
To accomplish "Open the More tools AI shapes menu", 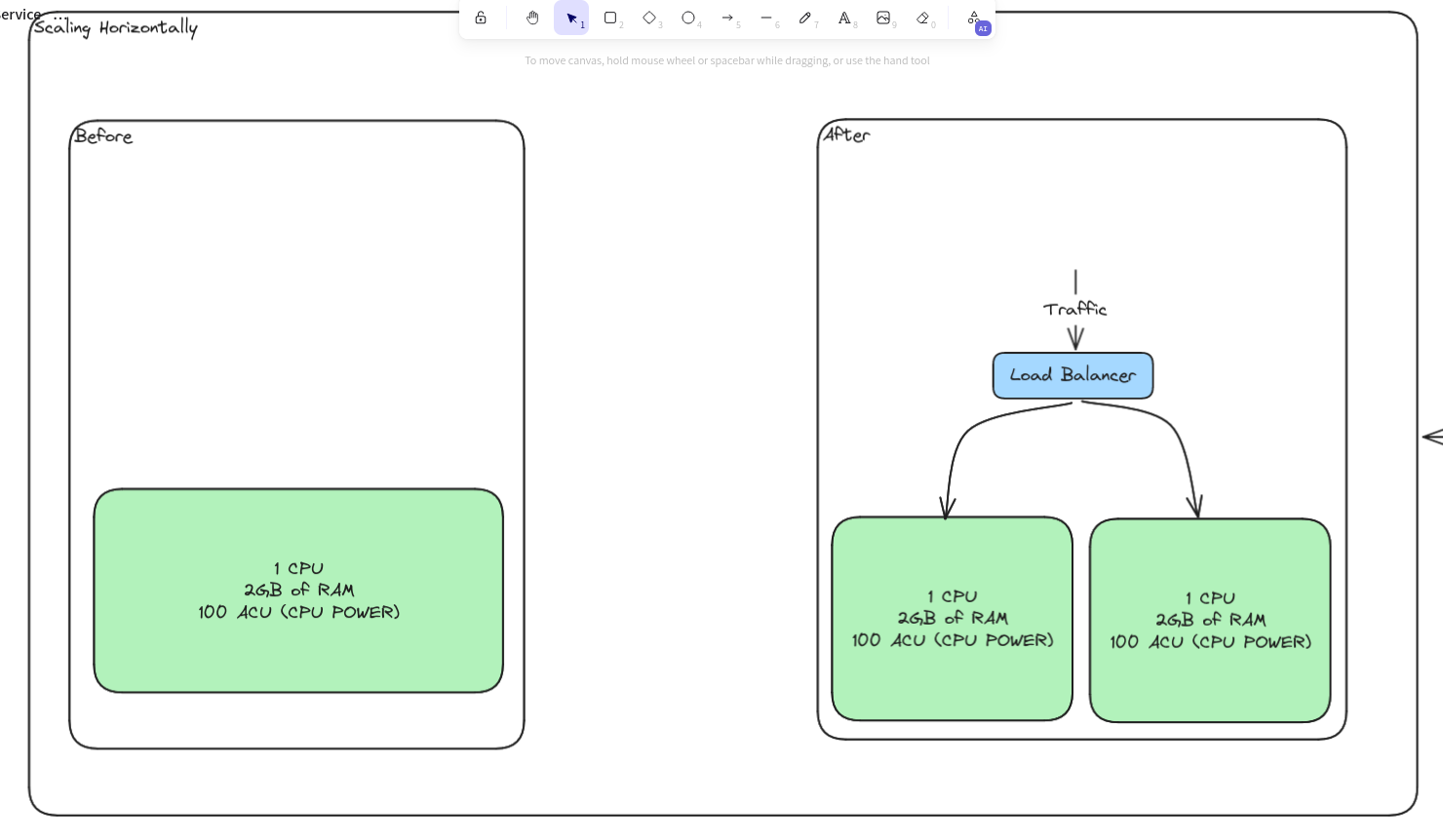I will pos(974,18).
